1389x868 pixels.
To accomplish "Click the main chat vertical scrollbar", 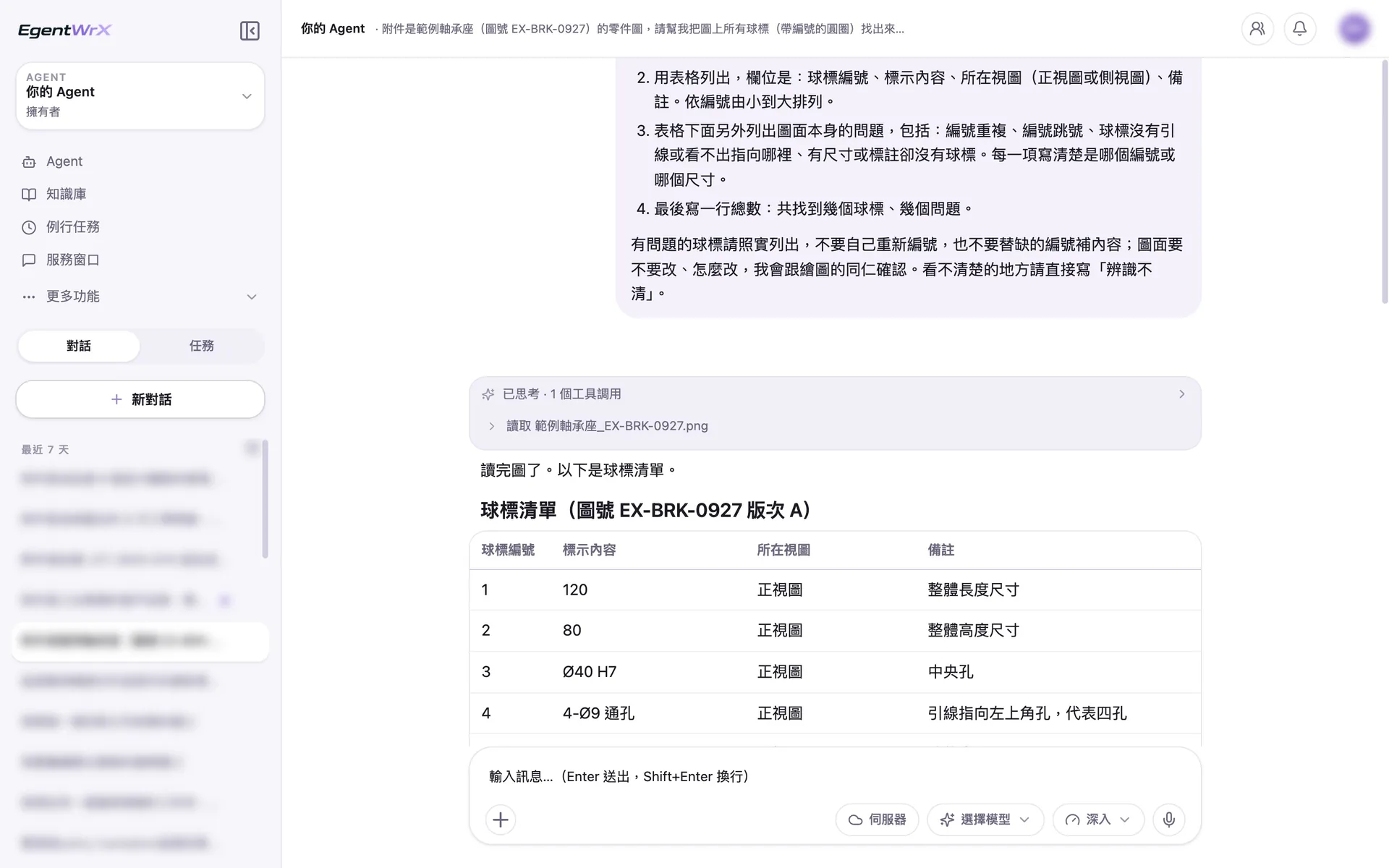I will (x=1385, y=181).
